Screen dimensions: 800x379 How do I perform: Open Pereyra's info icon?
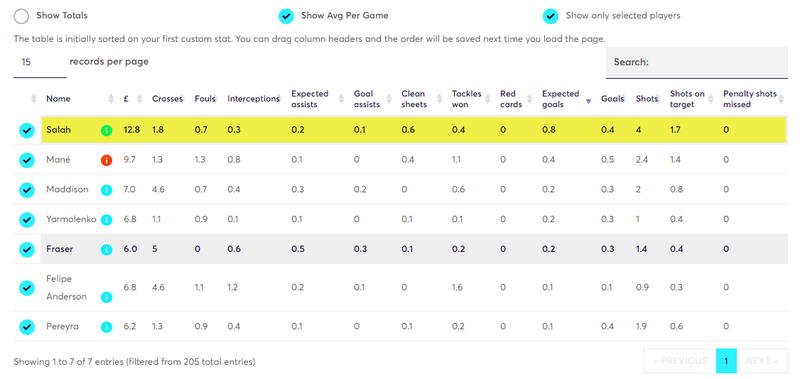click(x=106, y=327)
